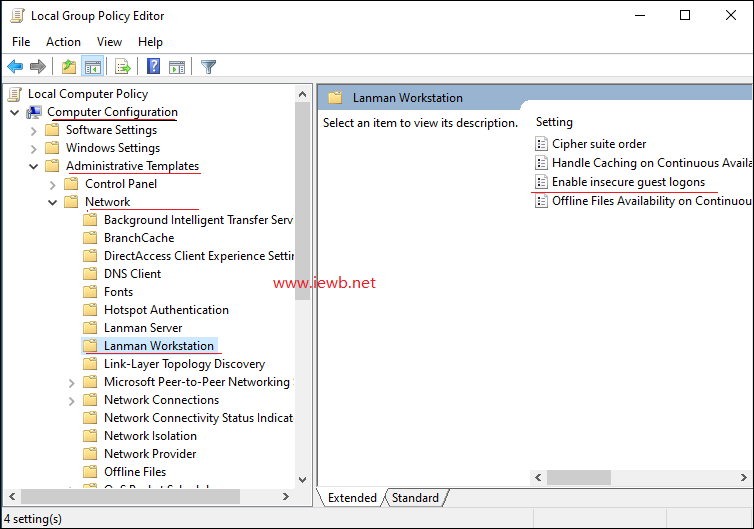The width and height of the screenshot is (754, 529).
Task: Open the Help menu
Action: 151,42
